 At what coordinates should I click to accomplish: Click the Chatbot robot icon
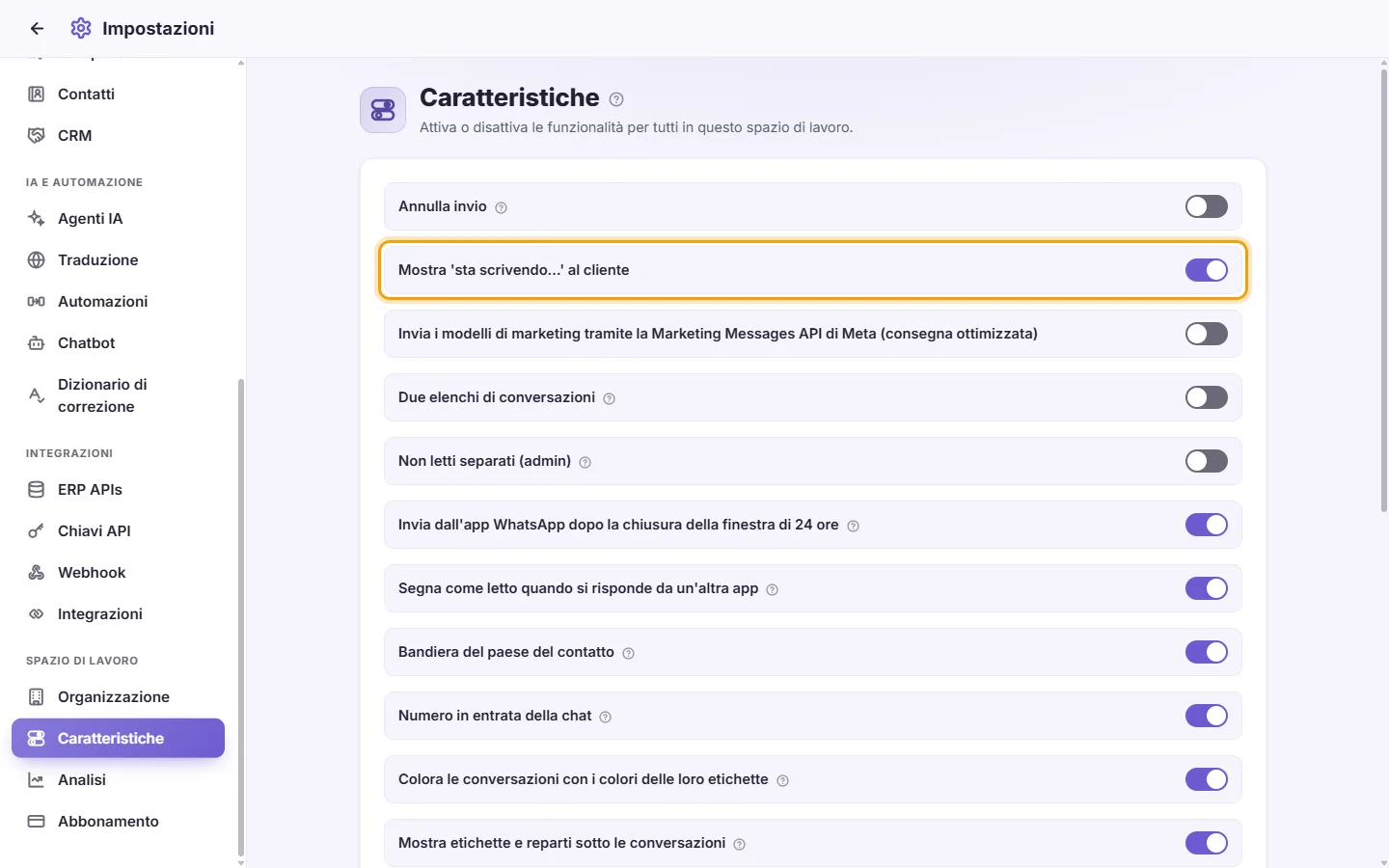pos(37,343)
